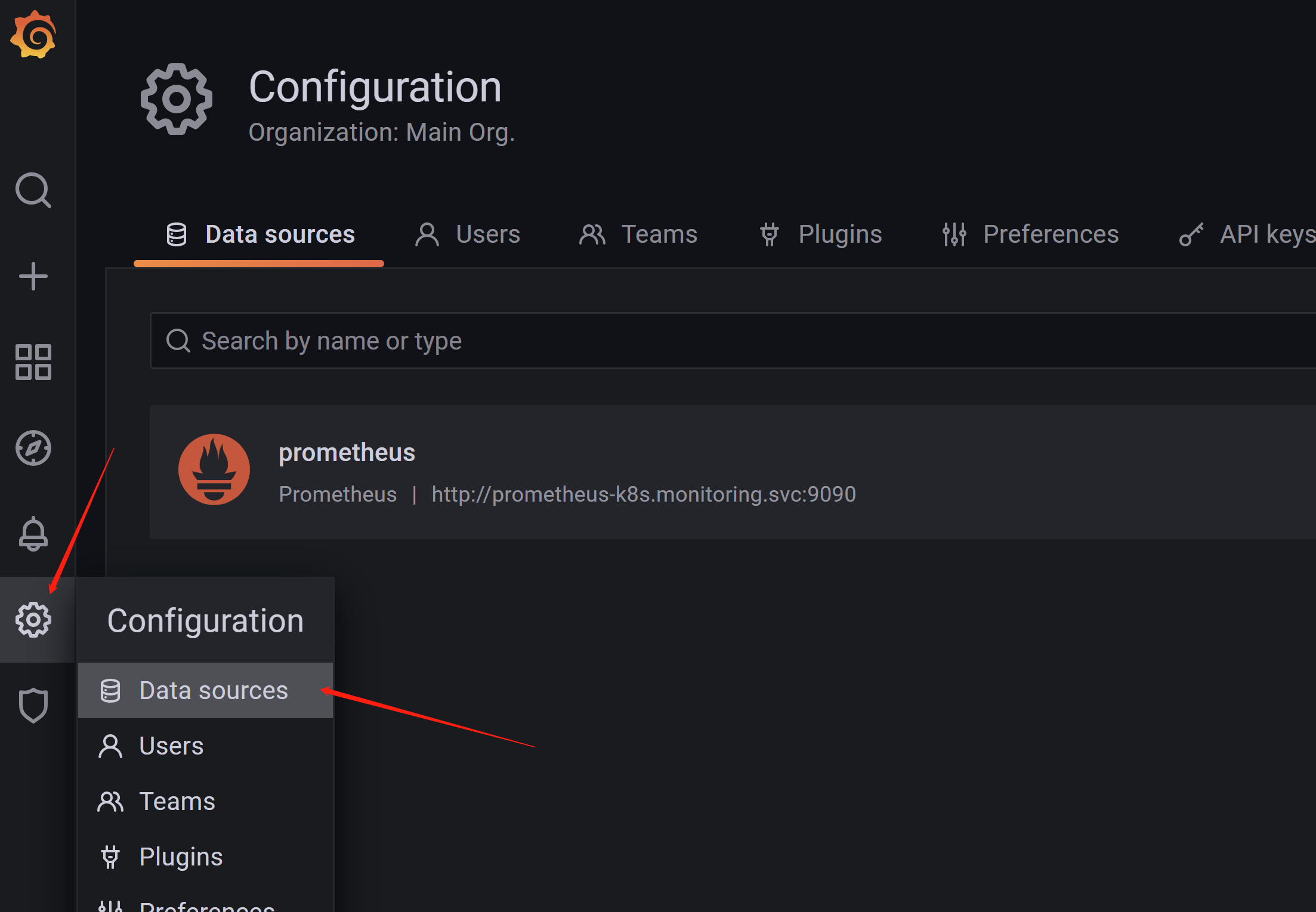
Task: Open the Server Admin shield icon
Action: tap(33, 705)
